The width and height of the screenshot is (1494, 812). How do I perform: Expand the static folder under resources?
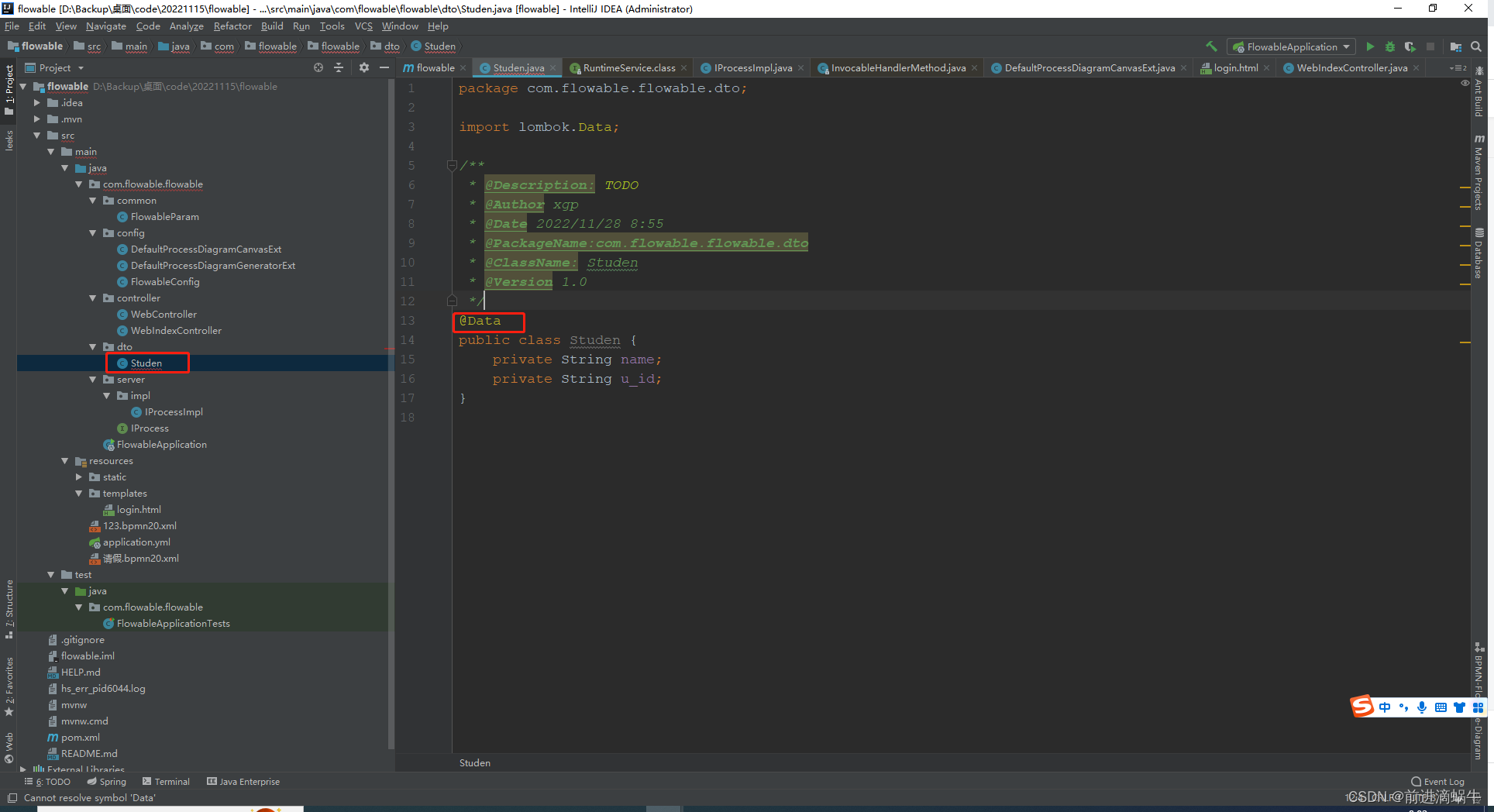click(78, 477)
